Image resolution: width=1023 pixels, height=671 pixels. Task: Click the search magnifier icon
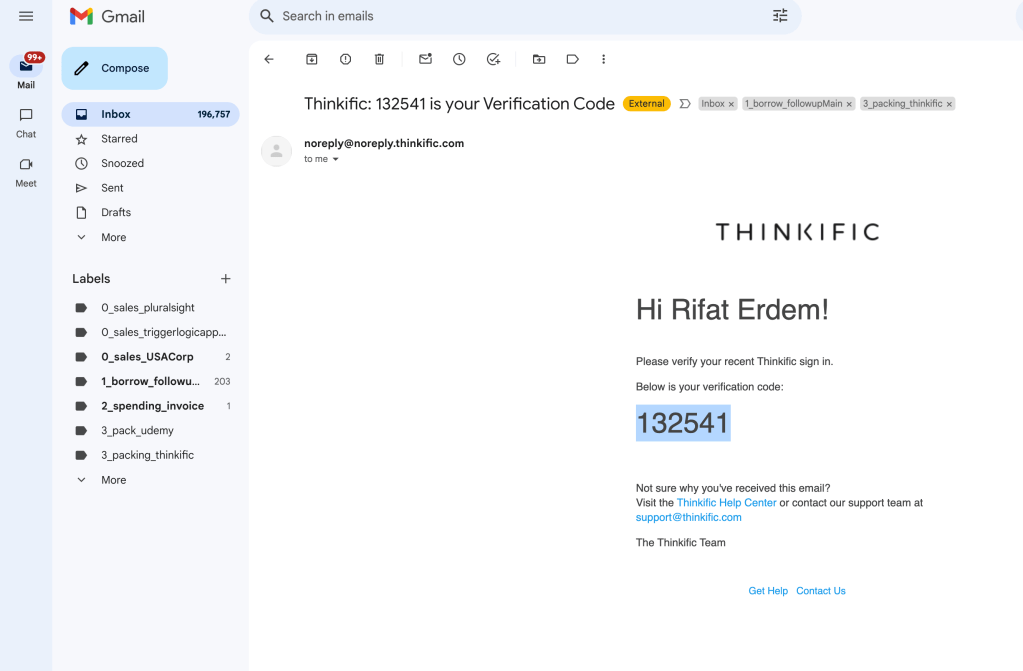click(266, 16)
